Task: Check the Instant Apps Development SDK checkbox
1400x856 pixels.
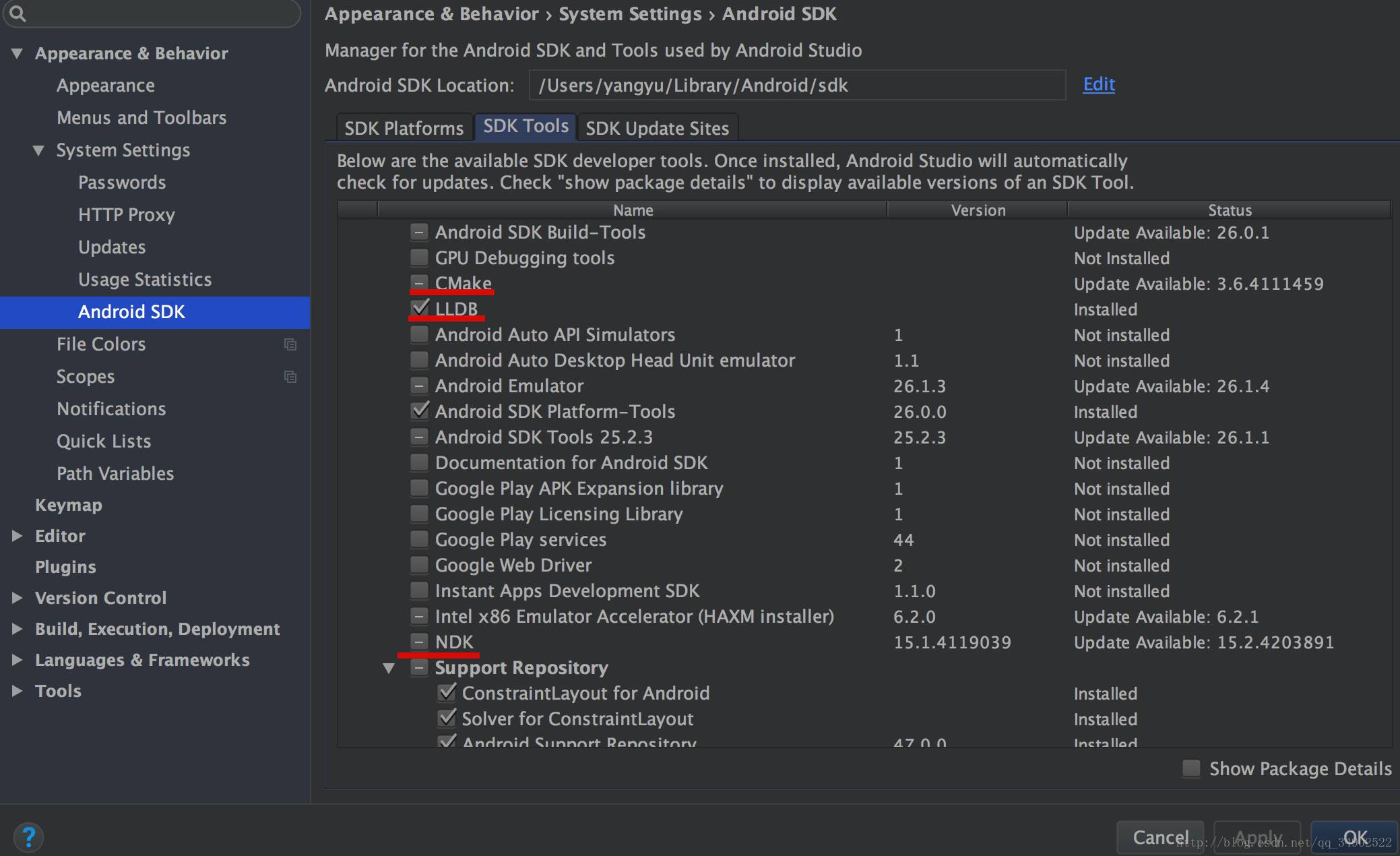Action: pos(419,590)
